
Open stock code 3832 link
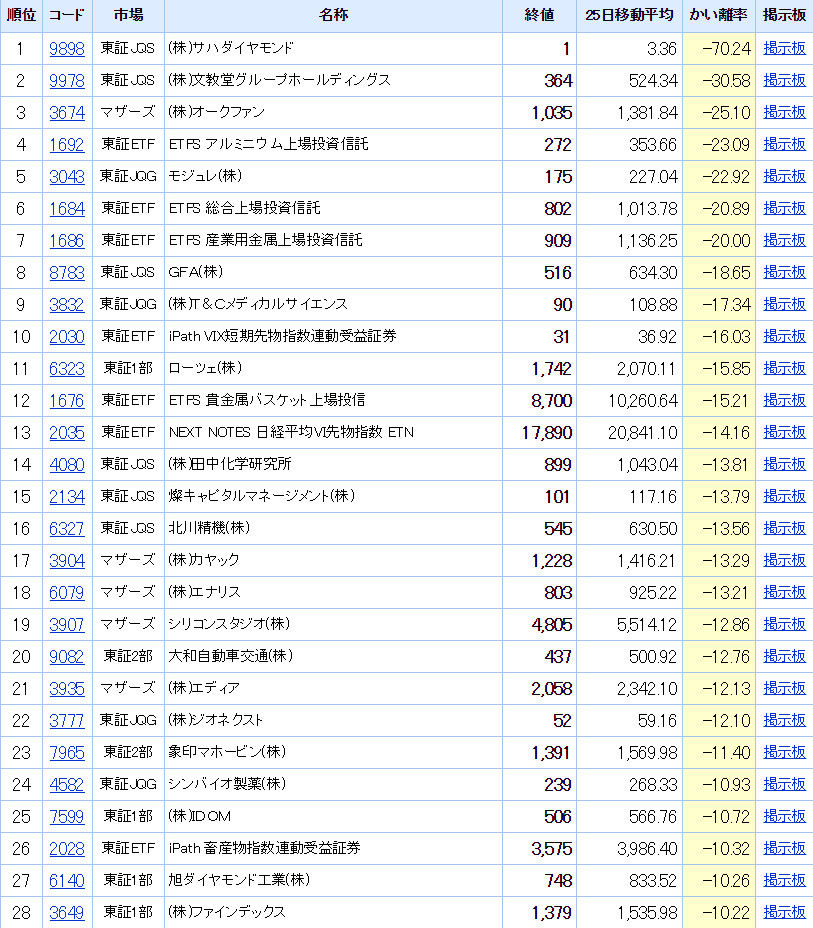point(67,304)
